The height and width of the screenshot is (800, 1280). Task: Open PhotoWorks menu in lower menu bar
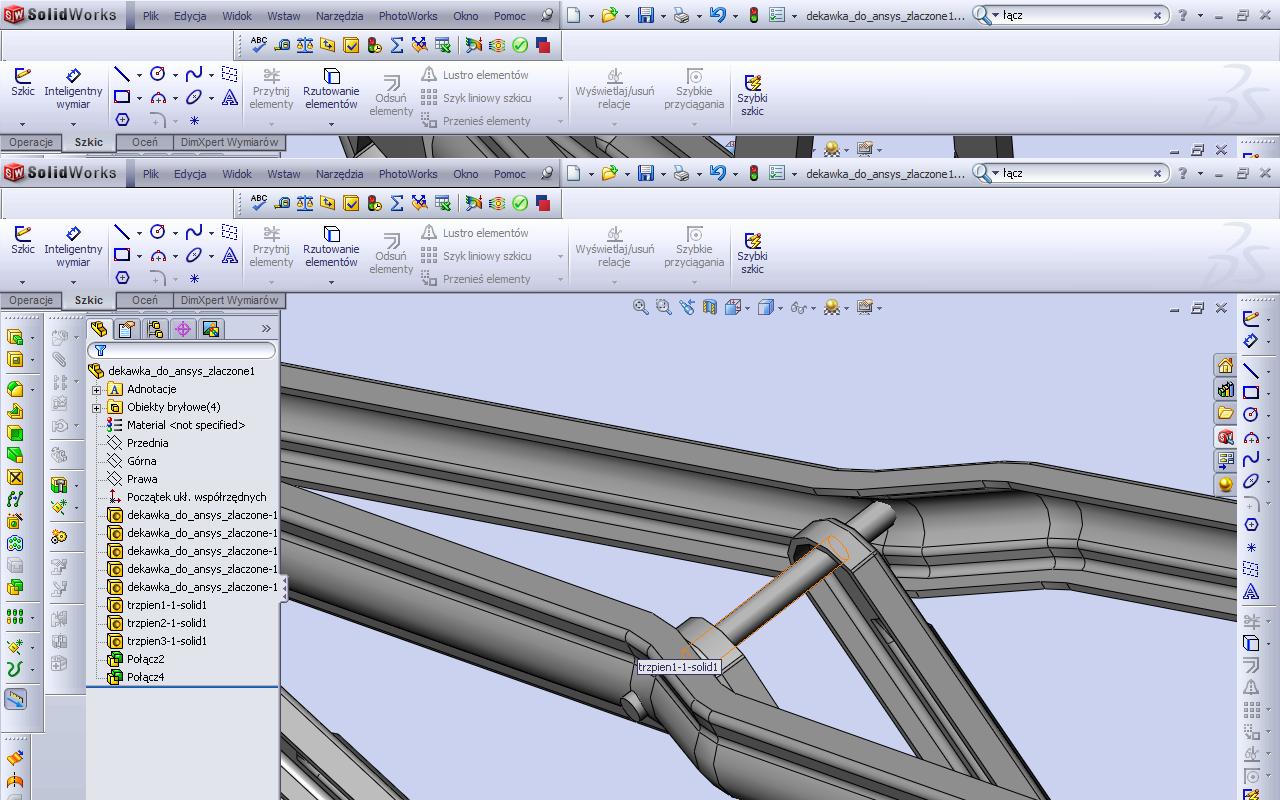coord(408,173)
